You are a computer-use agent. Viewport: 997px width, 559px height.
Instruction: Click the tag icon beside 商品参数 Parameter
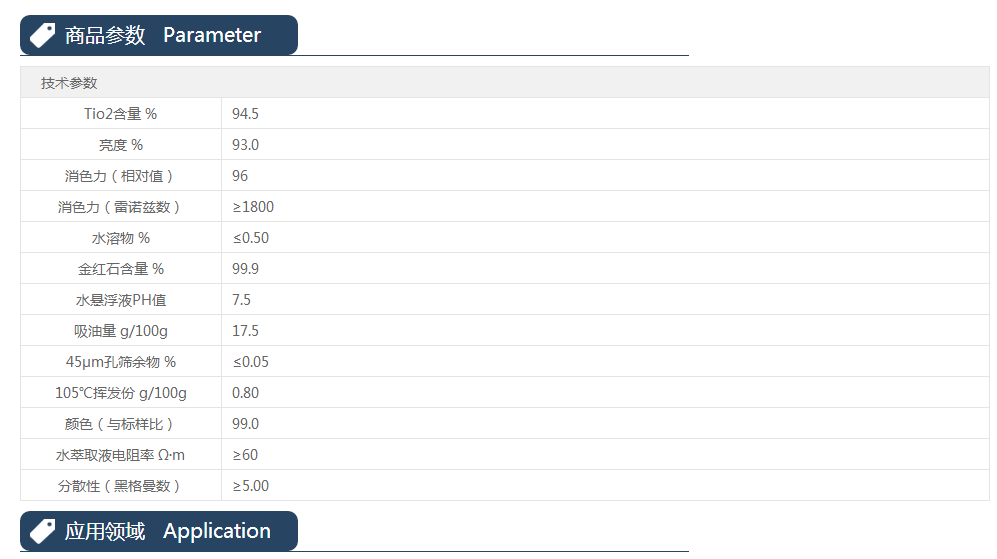point(42,35)
